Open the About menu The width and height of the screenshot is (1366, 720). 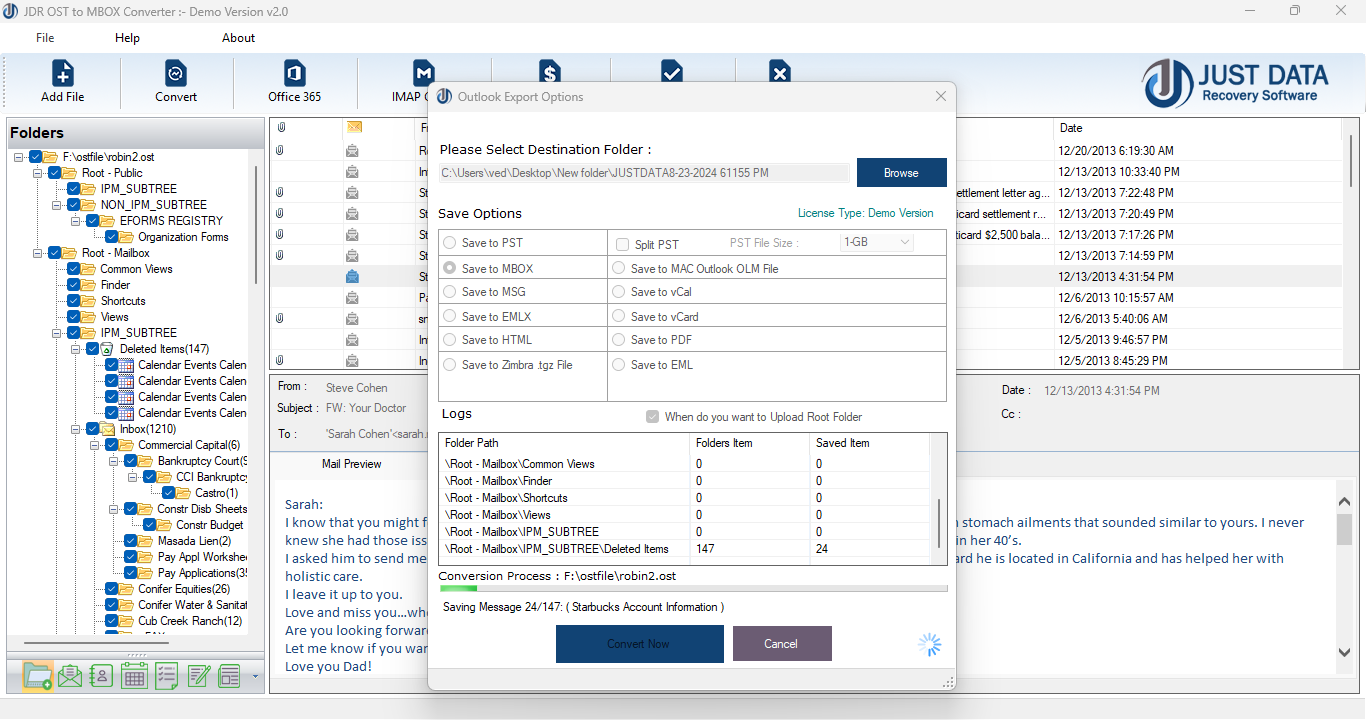coord(238,38)
